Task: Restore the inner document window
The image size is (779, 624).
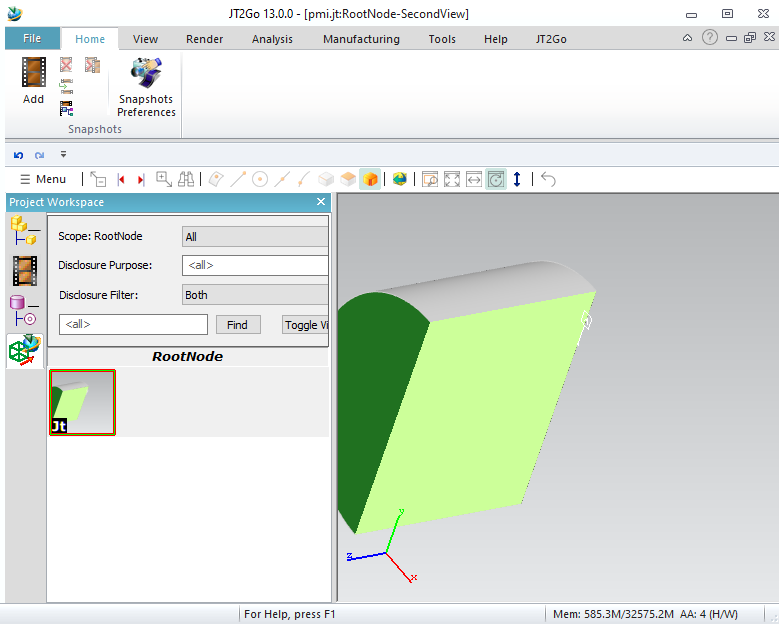Action: (x=750, y=37)
